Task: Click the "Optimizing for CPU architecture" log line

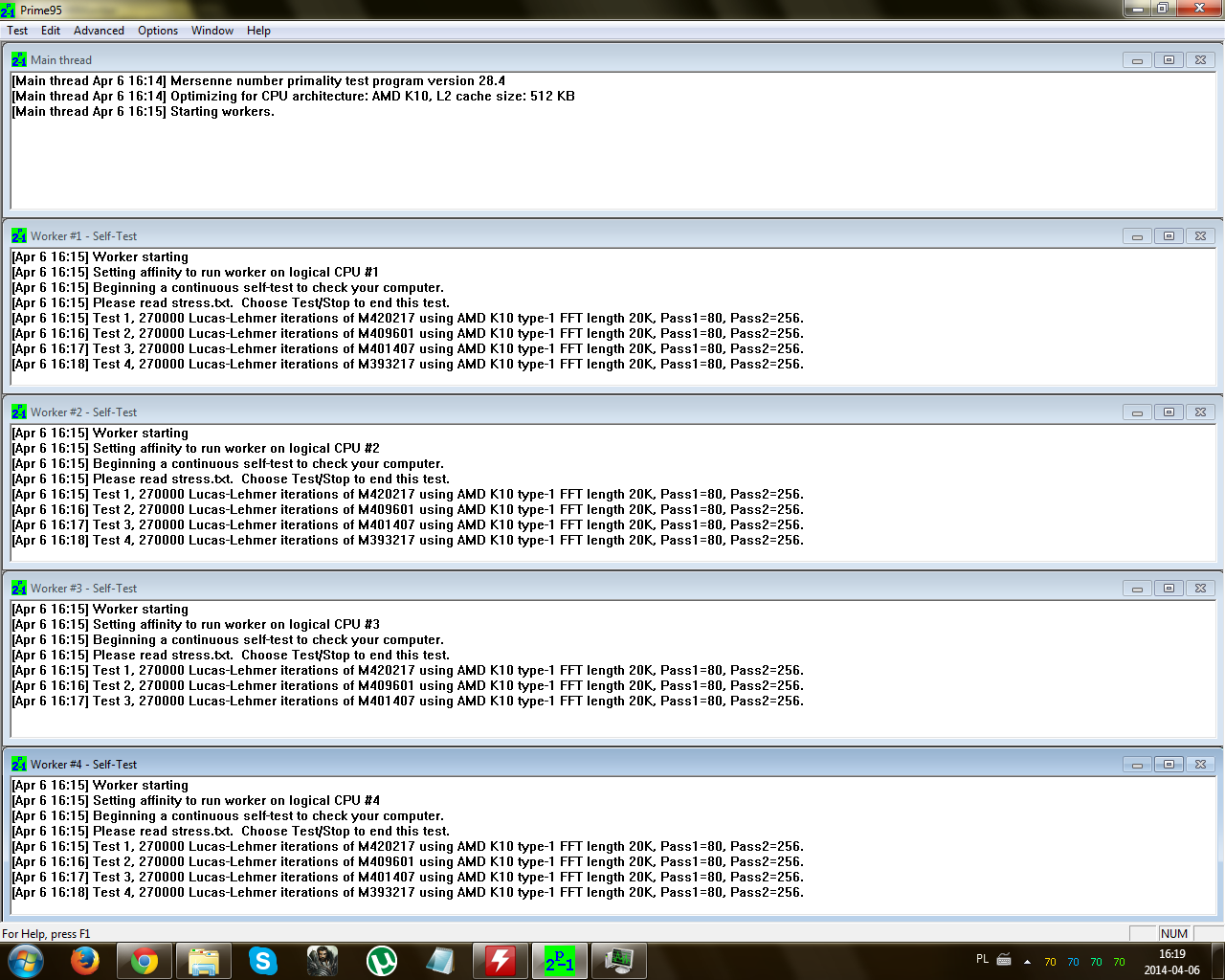Action: click(293, 97)
